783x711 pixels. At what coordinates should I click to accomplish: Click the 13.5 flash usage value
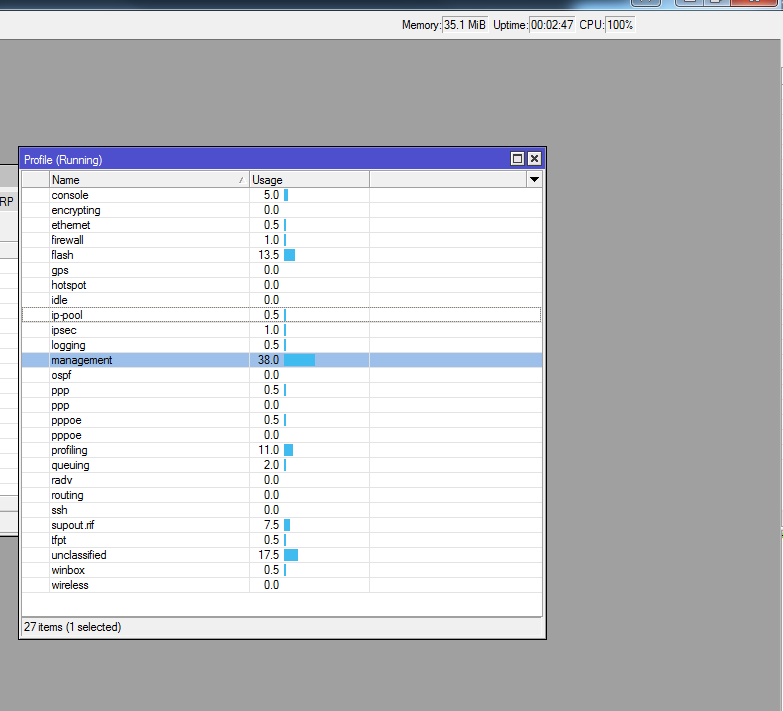point(269,255)
